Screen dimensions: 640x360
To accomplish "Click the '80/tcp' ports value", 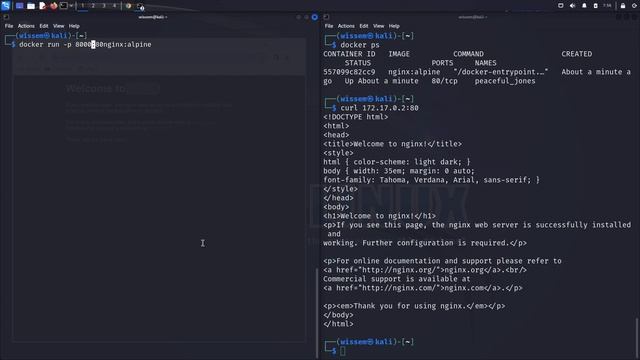I will [444, 81].
